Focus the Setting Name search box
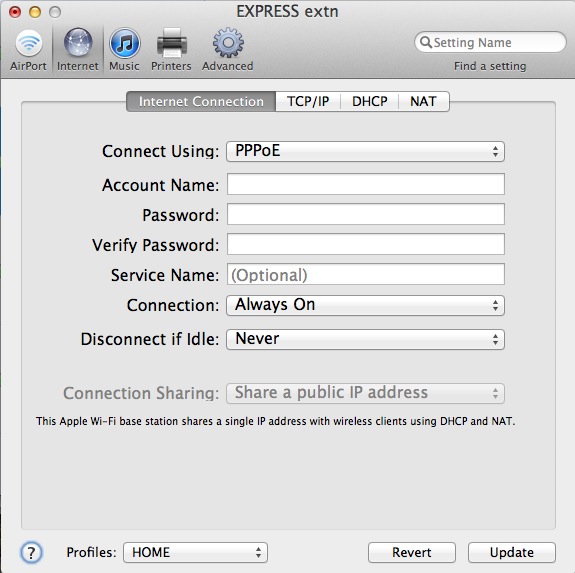 coord(490,42)
